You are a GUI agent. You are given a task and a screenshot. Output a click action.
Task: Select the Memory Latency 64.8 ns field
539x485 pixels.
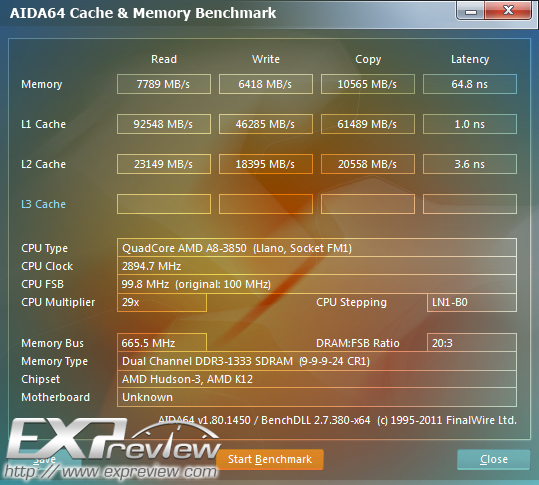click(470, 84)
